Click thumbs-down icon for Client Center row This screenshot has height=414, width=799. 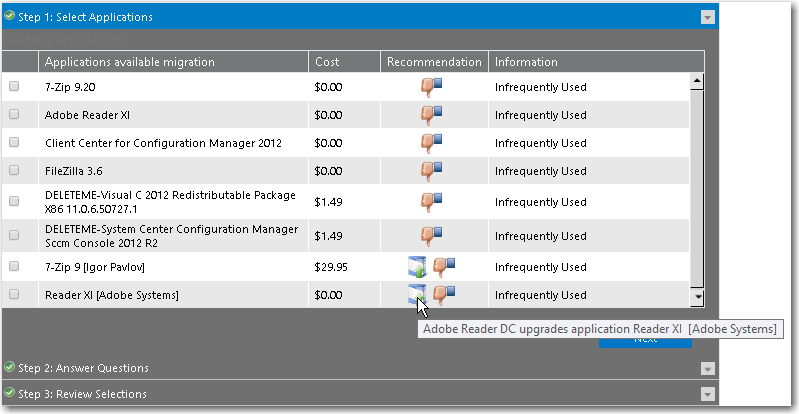[x=432, y=143]
